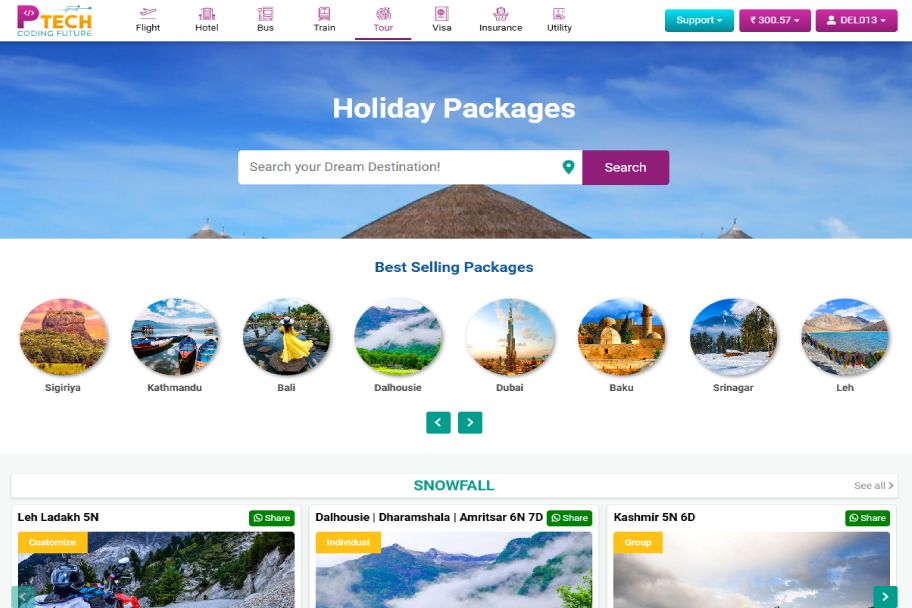Show previous best selling packages
Screen dimensions: 912x608
[x=438, y=422]
